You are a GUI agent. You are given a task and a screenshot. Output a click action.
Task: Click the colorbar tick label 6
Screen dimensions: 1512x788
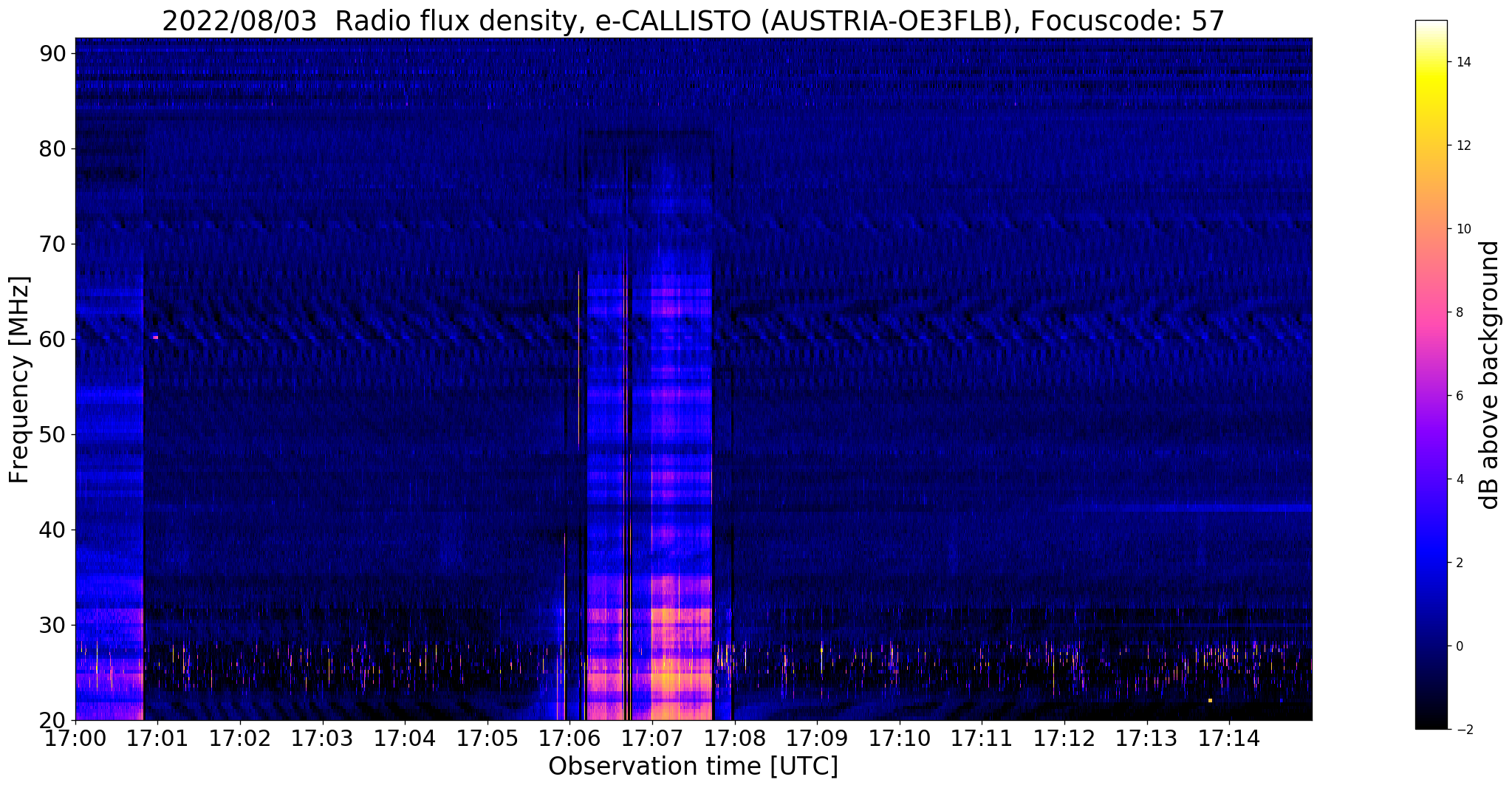[x=1459, y=396]
